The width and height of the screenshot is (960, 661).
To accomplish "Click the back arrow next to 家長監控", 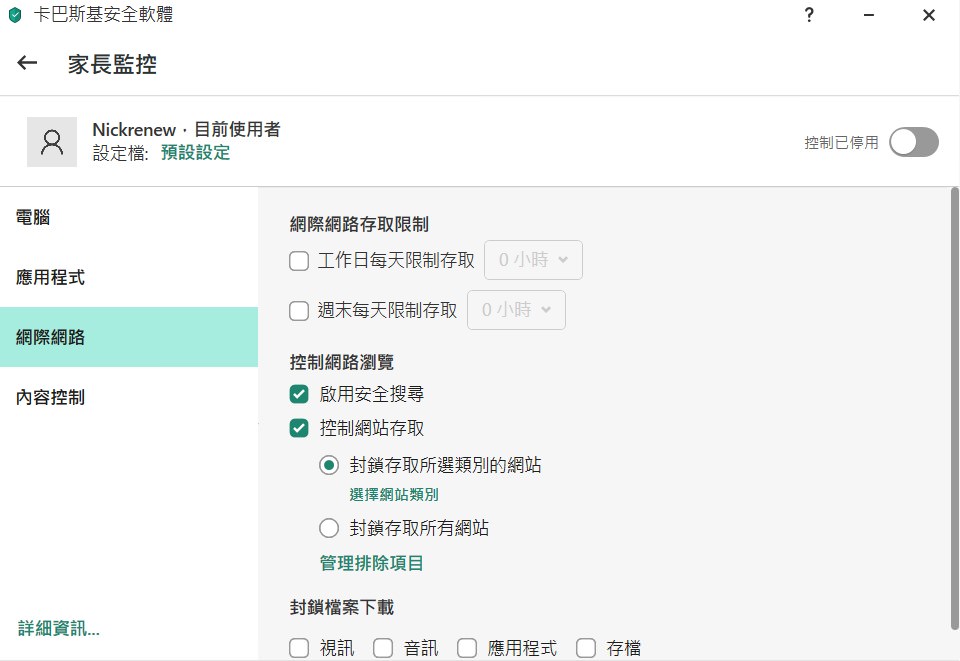I will pyautogui.click(x=27, y=63).
